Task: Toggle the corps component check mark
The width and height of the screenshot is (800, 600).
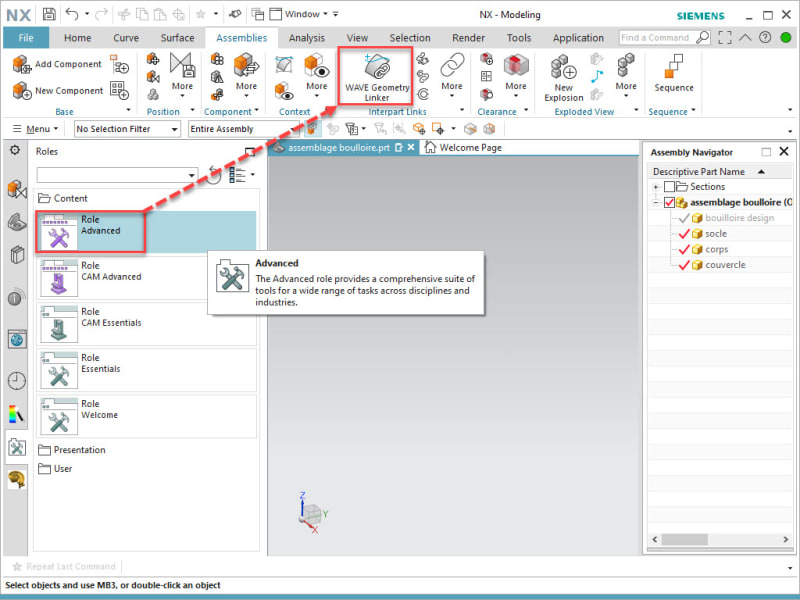Action: [684, 249]
